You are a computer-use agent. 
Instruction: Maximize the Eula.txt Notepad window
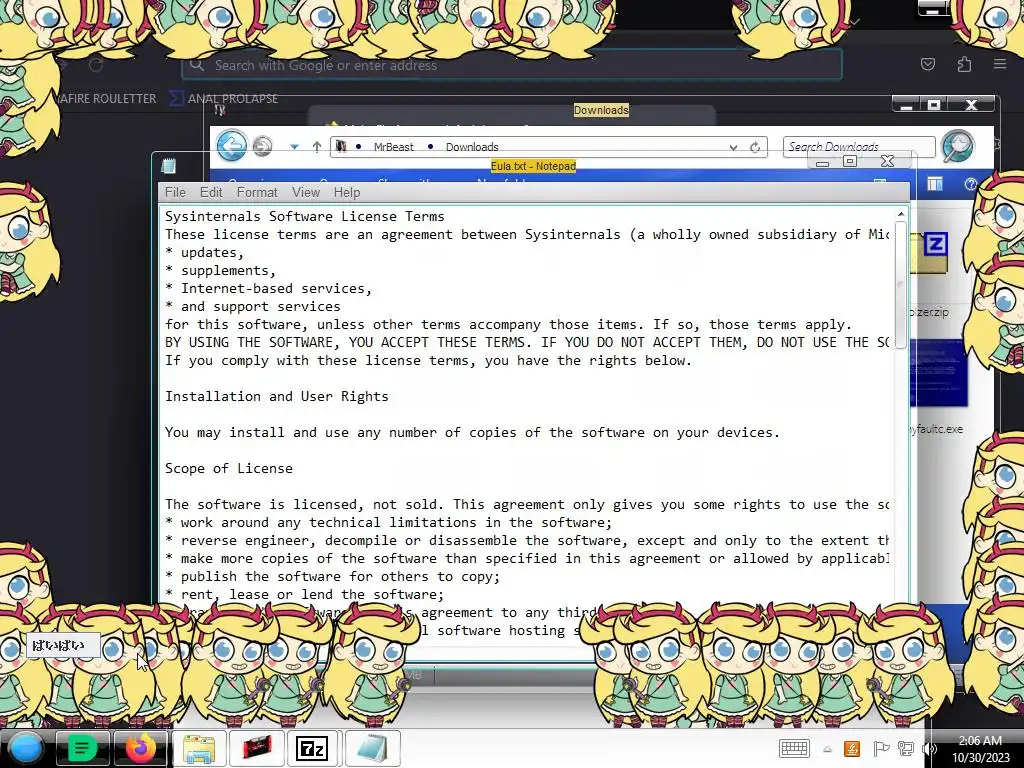pyautogui.click(x=850, y=161)
